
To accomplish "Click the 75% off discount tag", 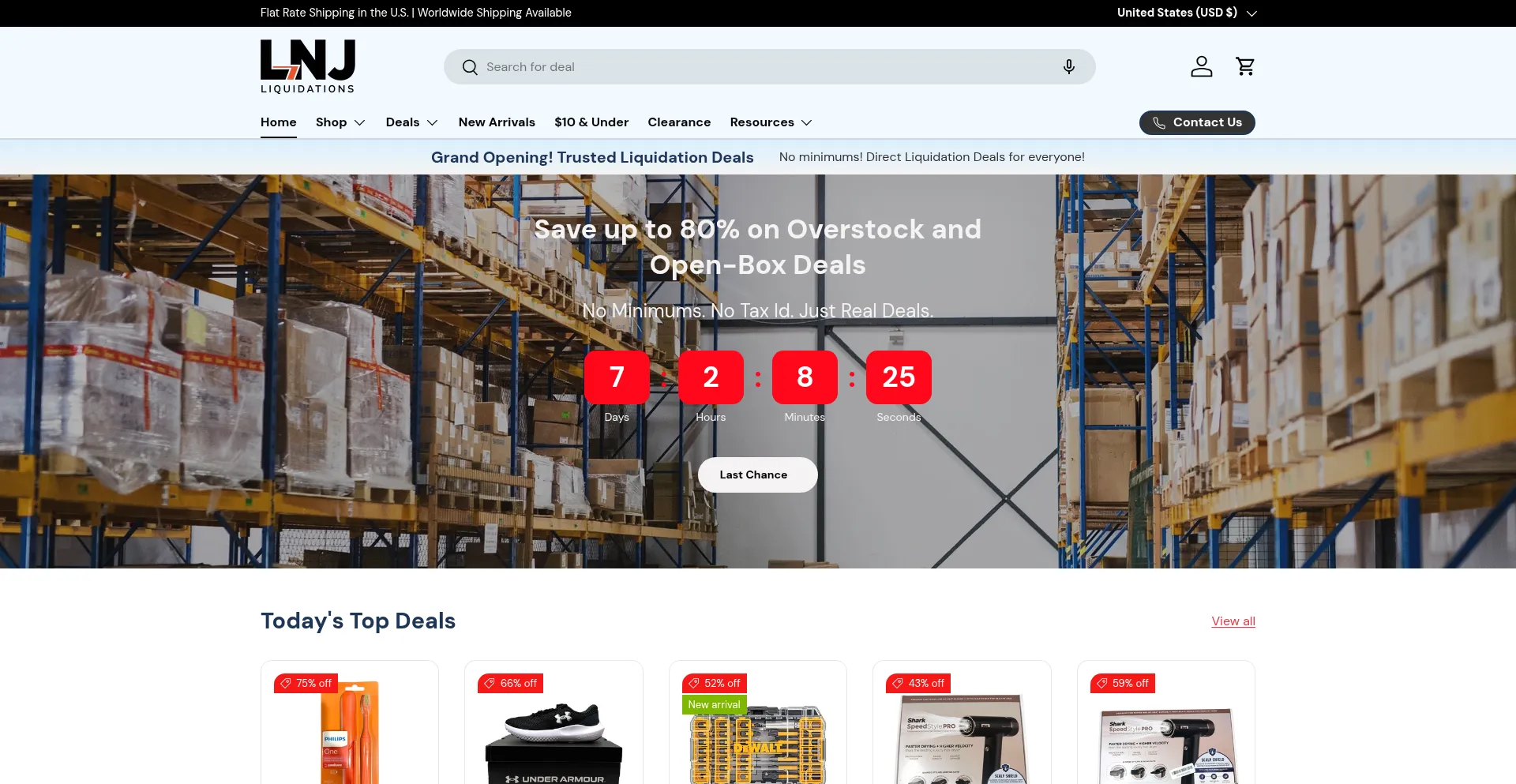I will click(x=306, y=683).
